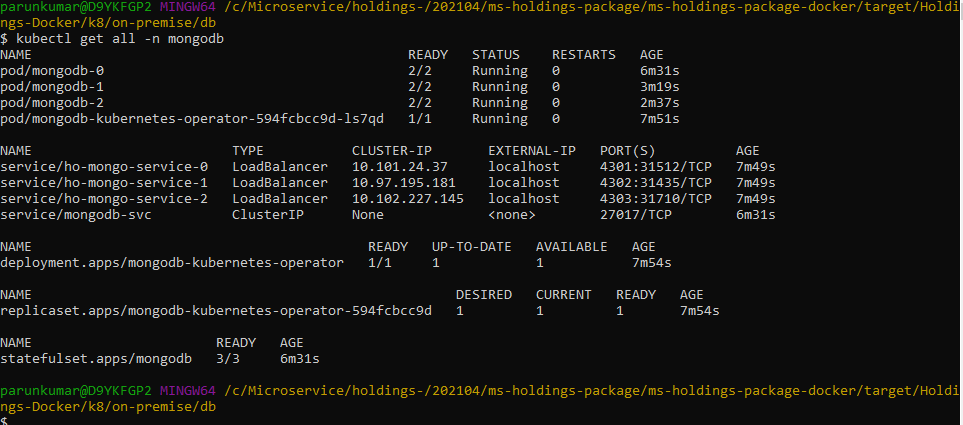Click the RESTARTS column header
The width and height of the screenshot is (963, 425).
click(x=584, y=55)
